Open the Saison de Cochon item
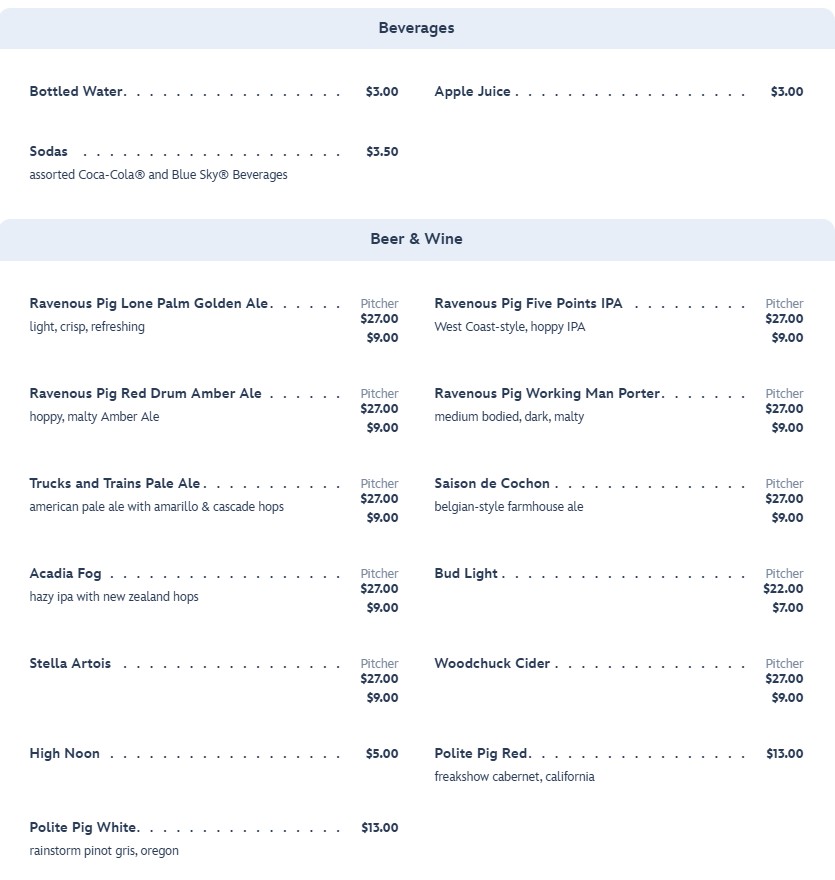 click(492, 484)
